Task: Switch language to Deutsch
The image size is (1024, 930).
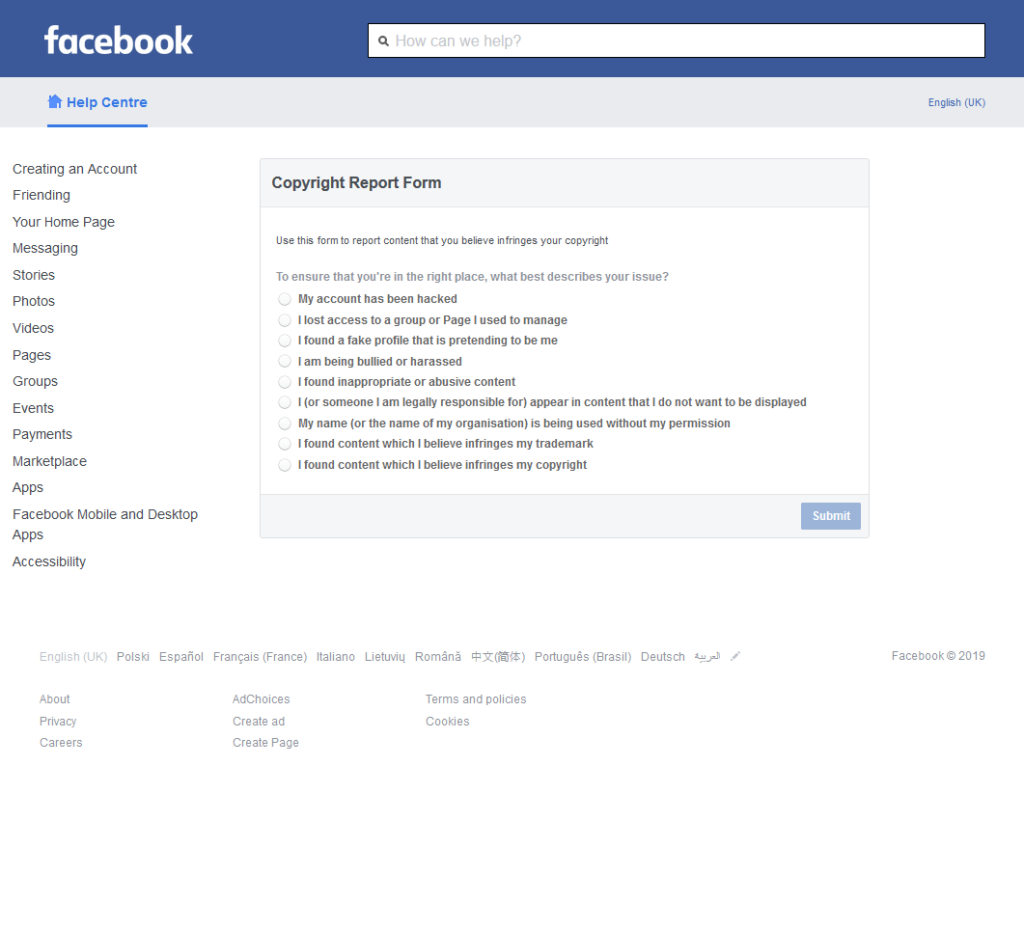Action: (663, 656)
